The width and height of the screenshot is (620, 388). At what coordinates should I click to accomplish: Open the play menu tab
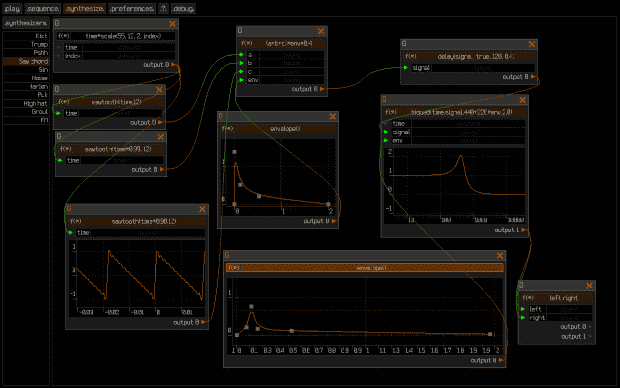click(12, 8)
